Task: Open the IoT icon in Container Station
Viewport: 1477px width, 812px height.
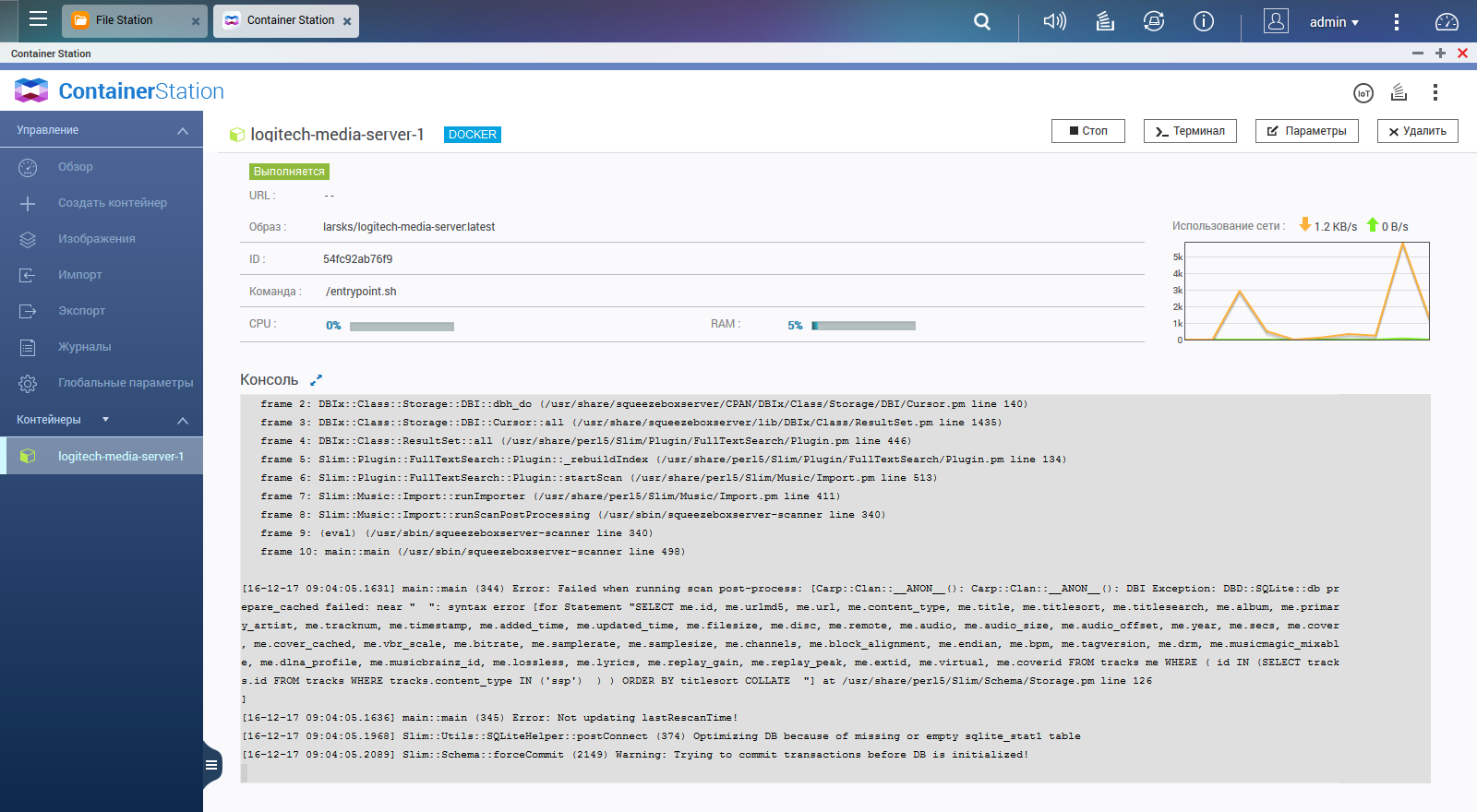Action: [1363, 93]
